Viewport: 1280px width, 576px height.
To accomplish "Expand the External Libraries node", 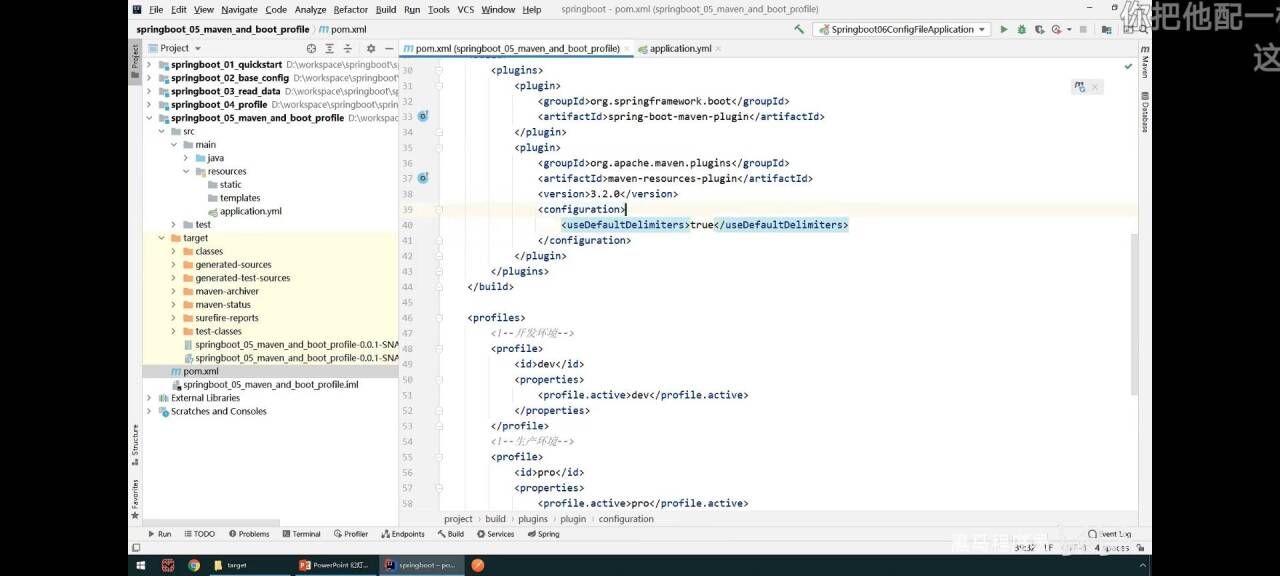I will click(x=150, y=398).
